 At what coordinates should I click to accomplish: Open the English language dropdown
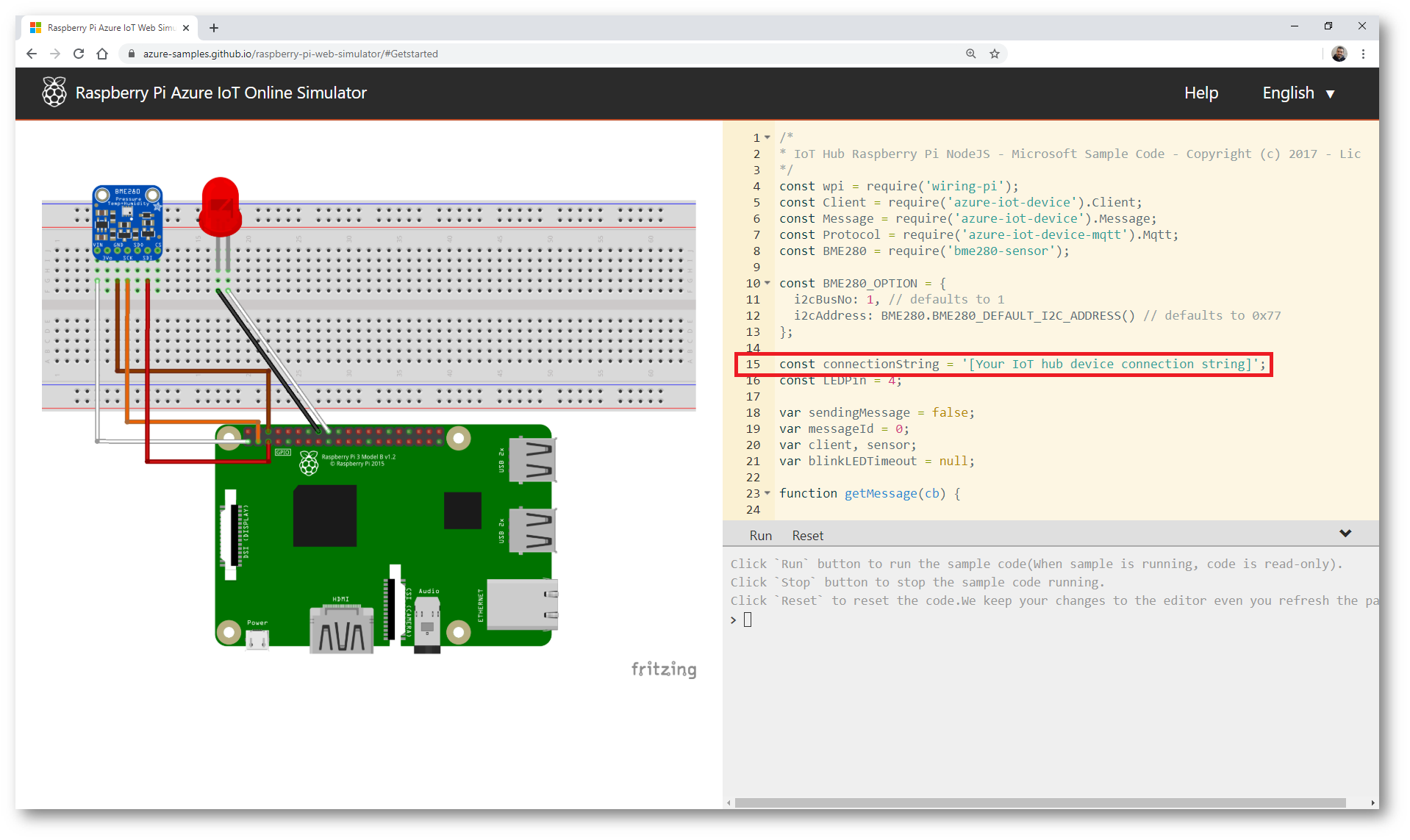[x=1298, y=93]
